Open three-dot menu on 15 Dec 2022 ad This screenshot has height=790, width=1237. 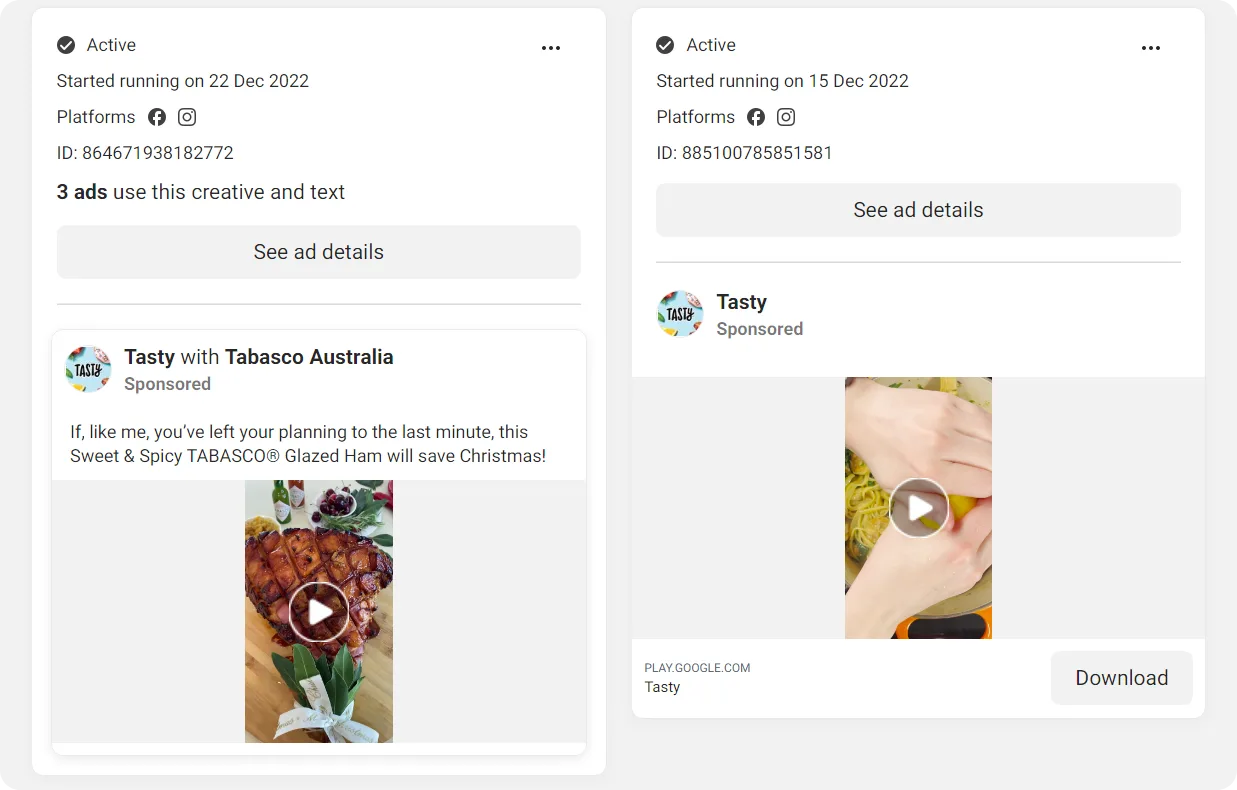point(1151,48)
